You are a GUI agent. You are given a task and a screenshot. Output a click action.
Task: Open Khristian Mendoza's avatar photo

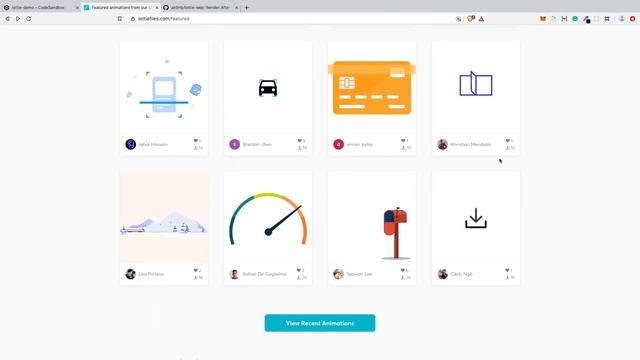coord(442,144)
